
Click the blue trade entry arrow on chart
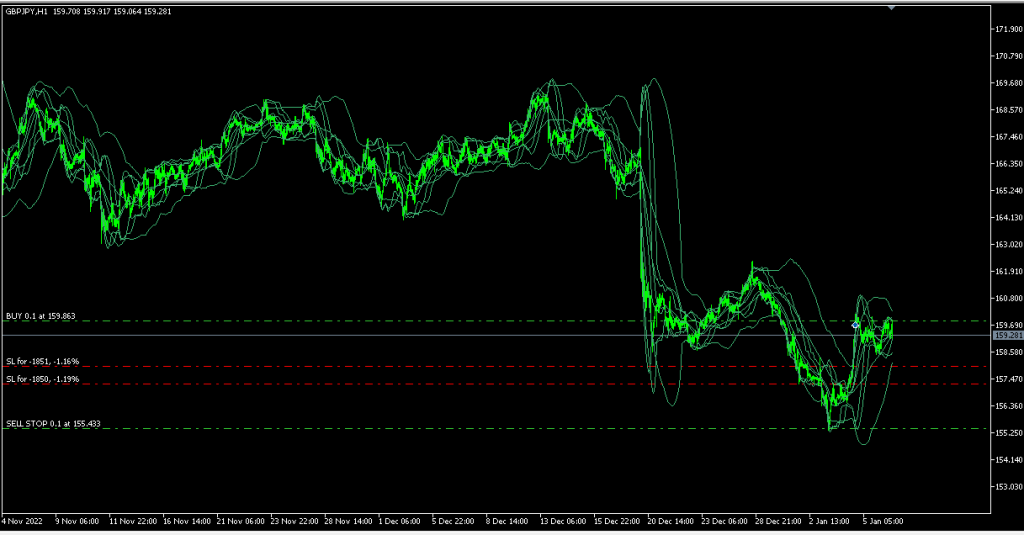[855, 325]
